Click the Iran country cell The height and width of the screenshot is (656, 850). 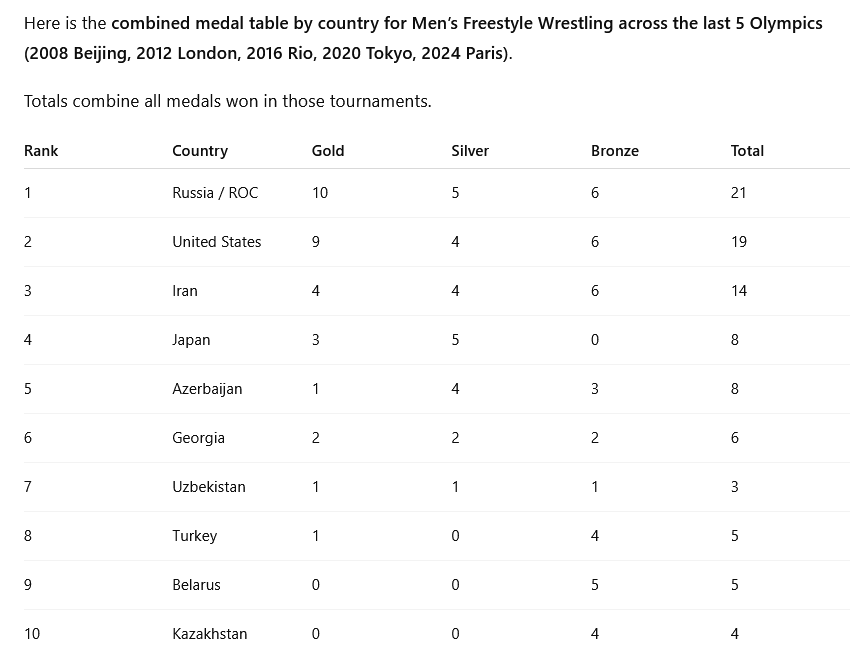pos(185,291)
